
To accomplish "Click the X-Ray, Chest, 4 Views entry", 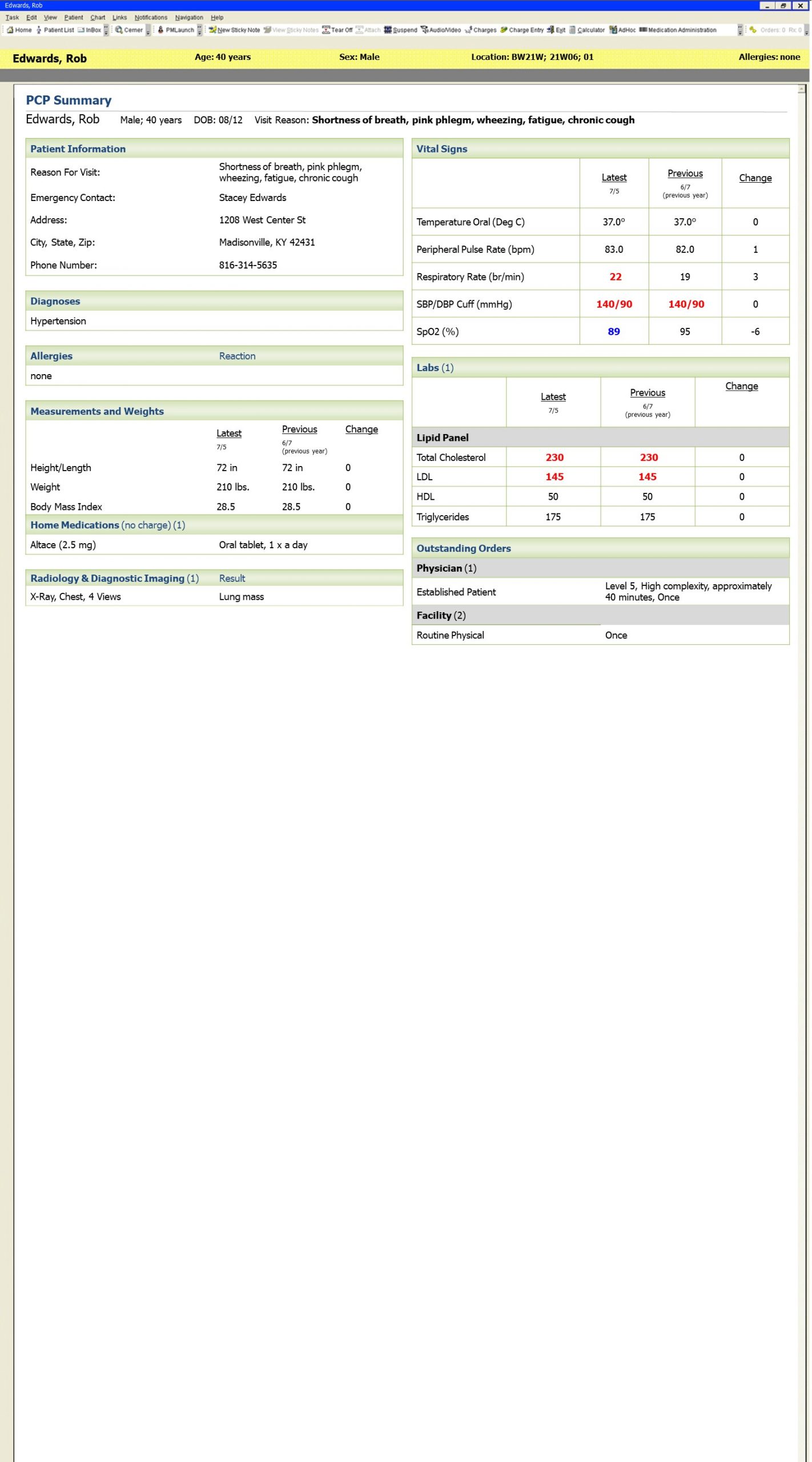I will (75, 597).
